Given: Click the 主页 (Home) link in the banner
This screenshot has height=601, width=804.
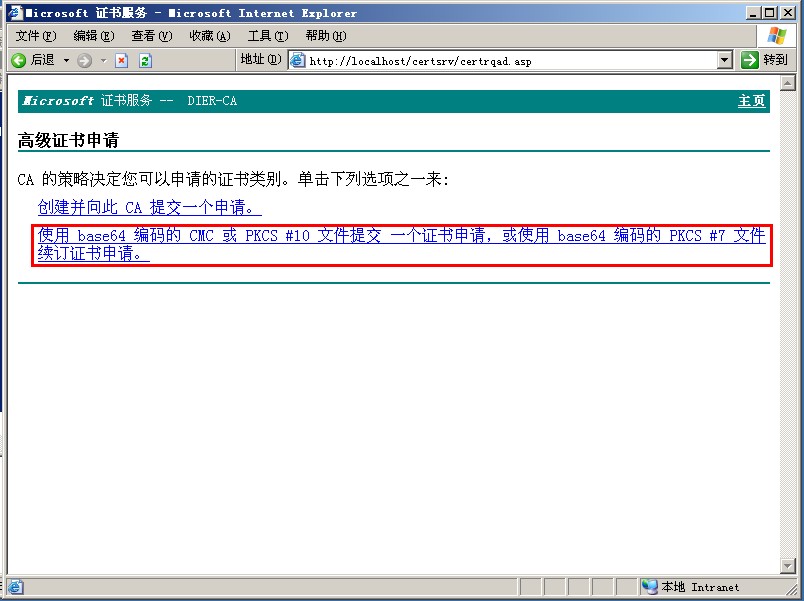Looking at the screenshot, I should pos(751,101).
